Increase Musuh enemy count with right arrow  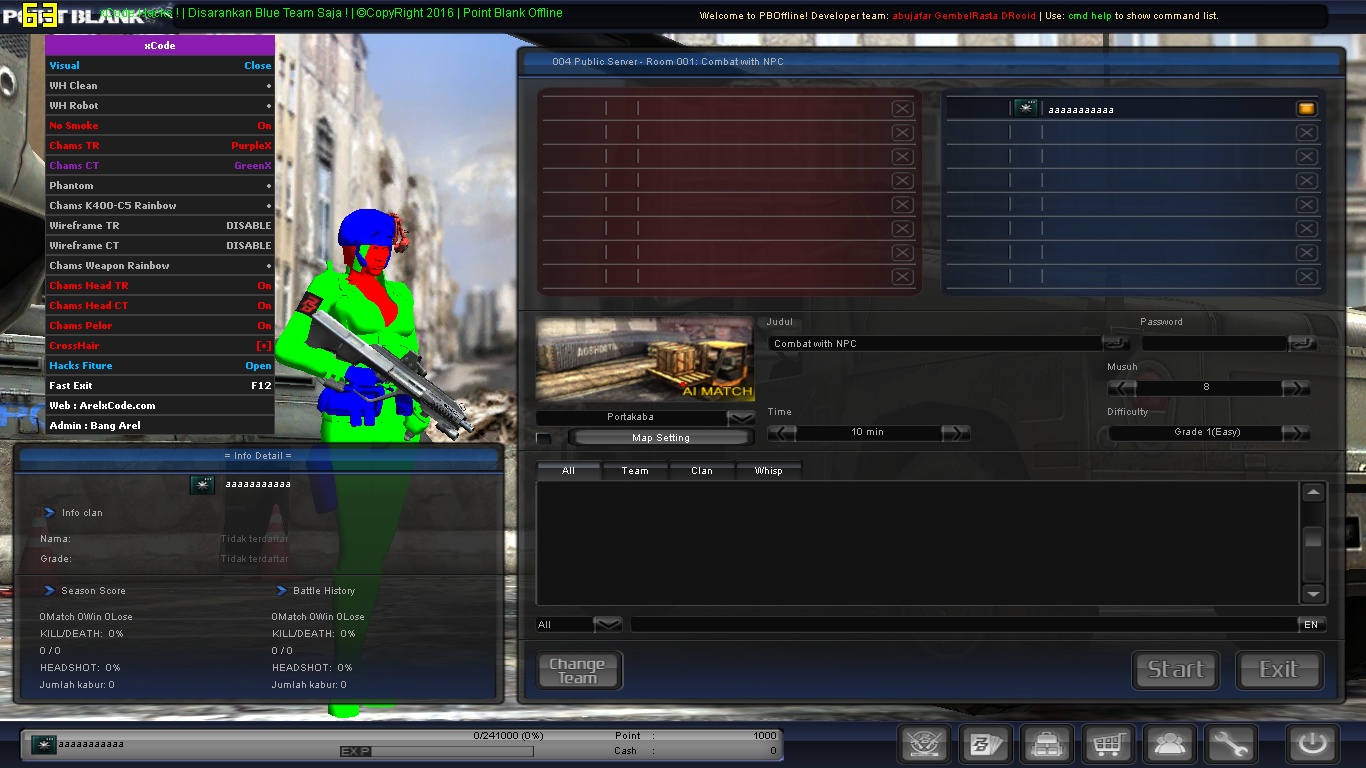point(1296,387)
